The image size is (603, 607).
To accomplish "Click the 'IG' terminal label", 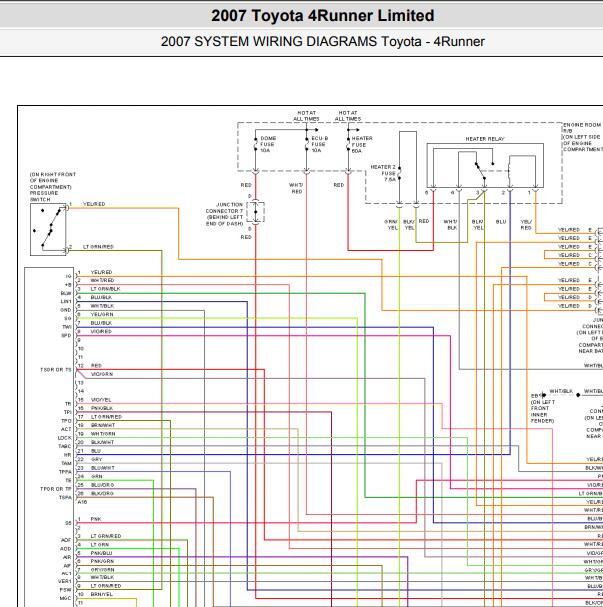I will (69, 276).
